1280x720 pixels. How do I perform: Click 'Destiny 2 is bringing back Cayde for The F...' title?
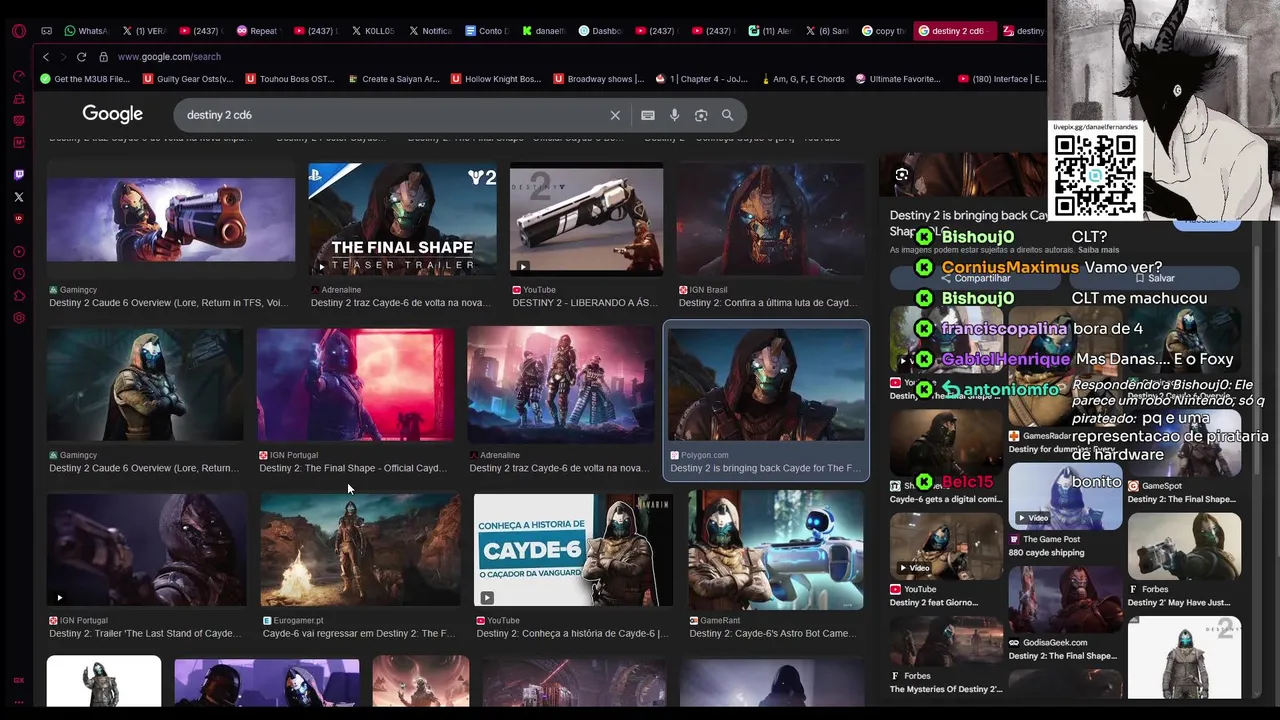765,468
